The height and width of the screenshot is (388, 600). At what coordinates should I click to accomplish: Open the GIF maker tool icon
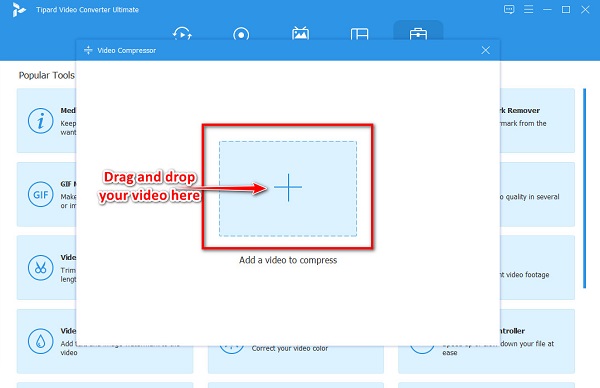(40, 194)
